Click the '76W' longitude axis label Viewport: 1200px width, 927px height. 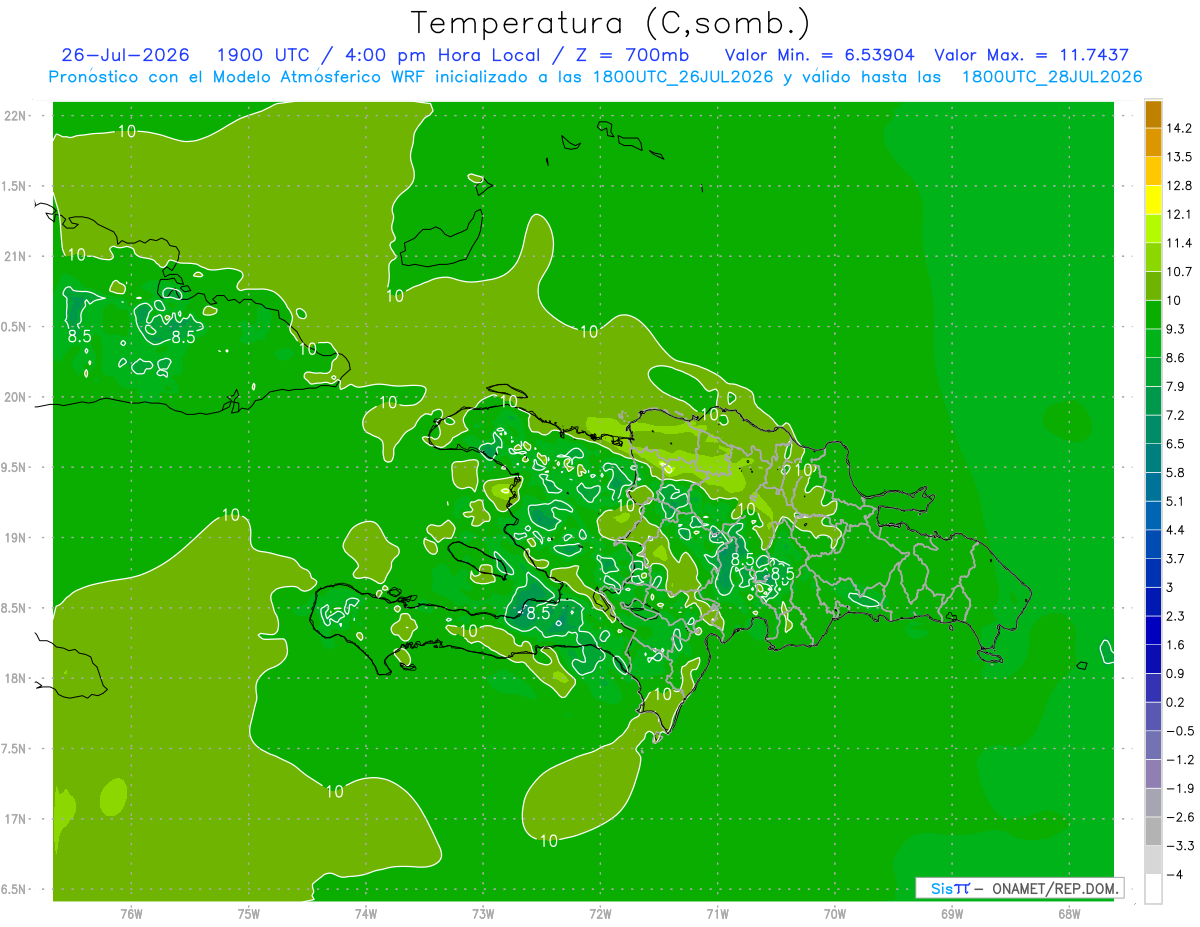[x=131, y=913]
